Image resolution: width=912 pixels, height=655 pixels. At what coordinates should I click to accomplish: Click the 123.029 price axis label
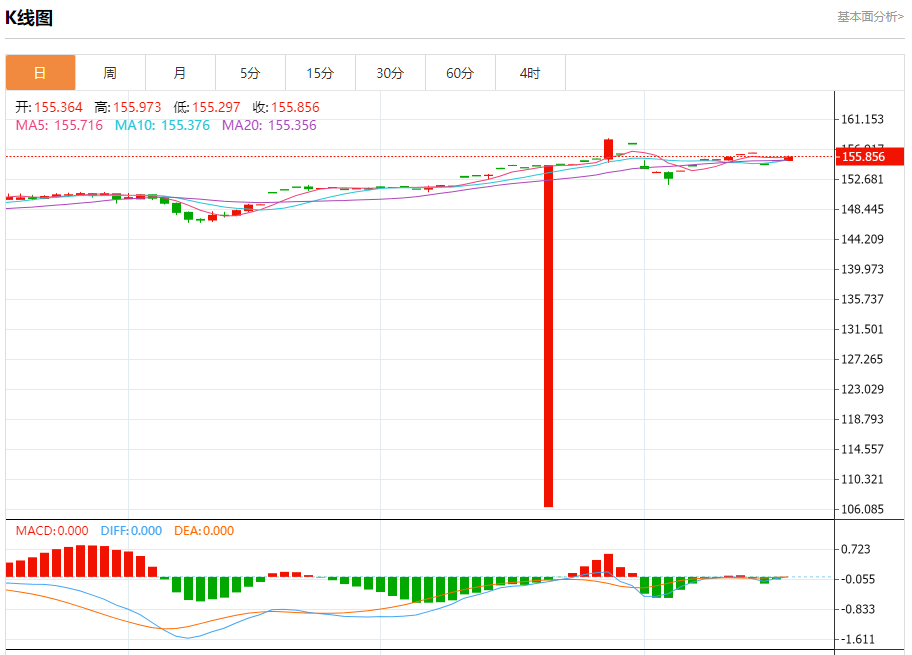click(x=863, y=389)
